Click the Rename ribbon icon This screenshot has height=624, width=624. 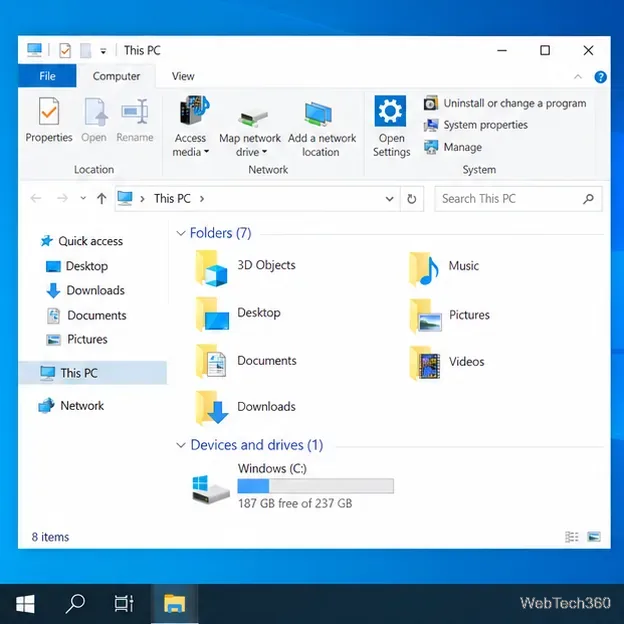click(x=135, y=111)
